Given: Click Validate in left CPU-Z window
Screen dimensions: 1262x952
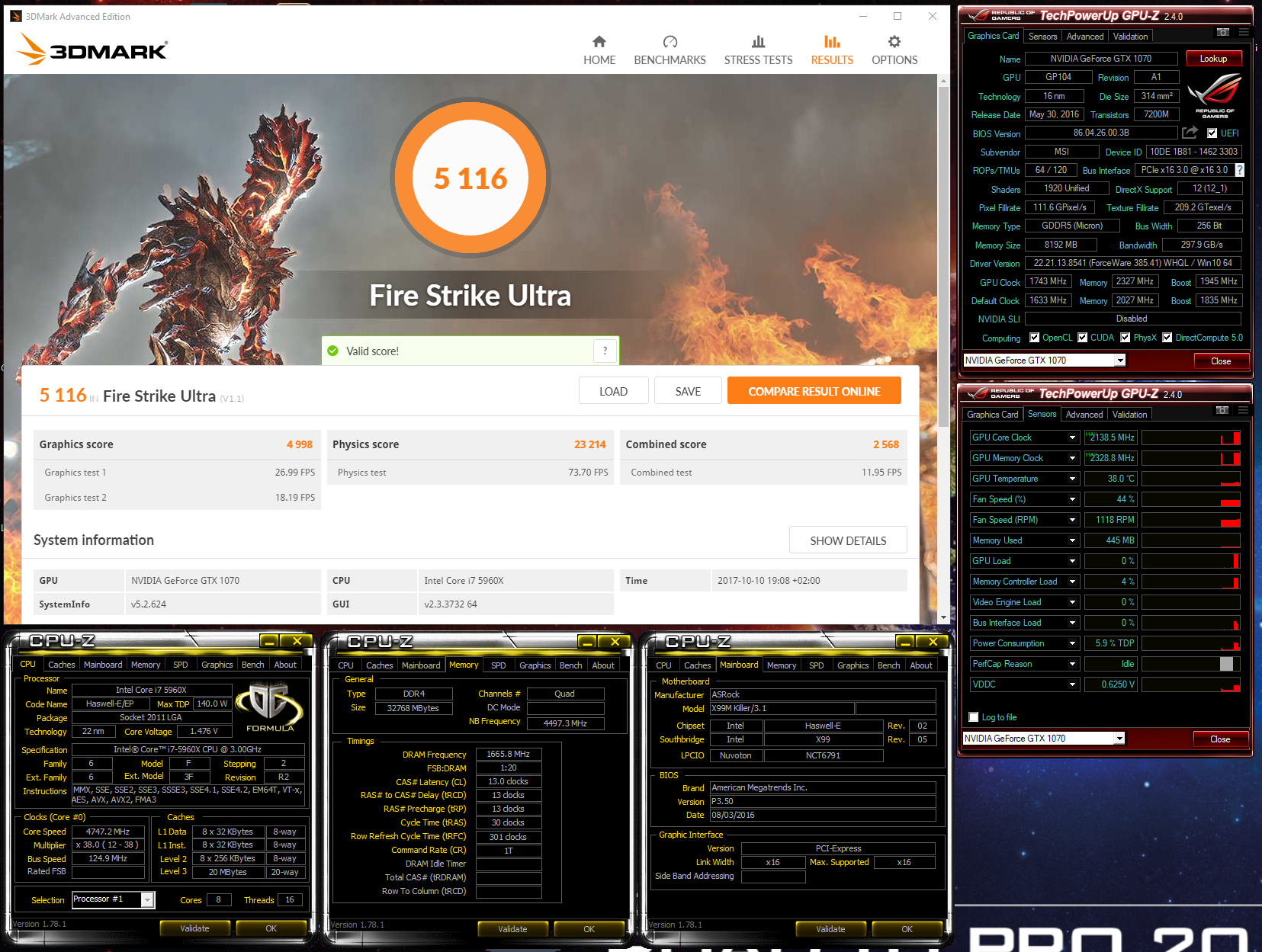Looking at the screenshot, I should [x=194, y=928].
